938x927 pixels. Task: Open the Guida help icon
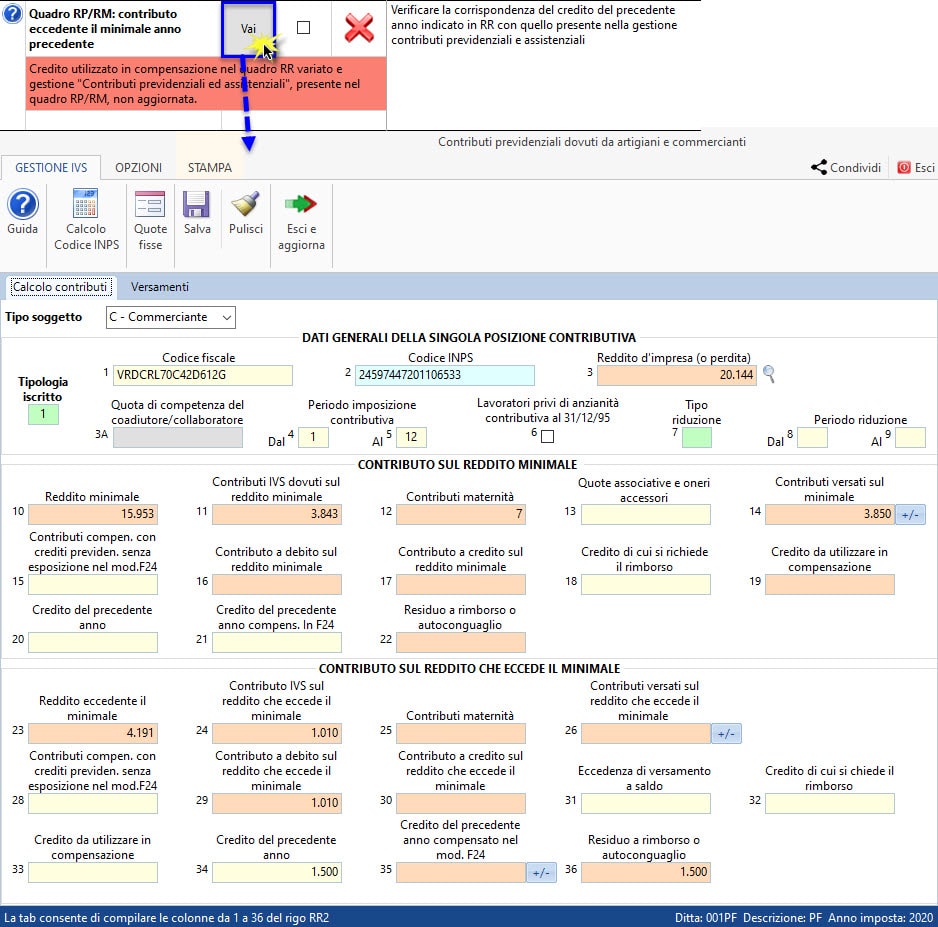pyautogui.click(x=22, y=205)
